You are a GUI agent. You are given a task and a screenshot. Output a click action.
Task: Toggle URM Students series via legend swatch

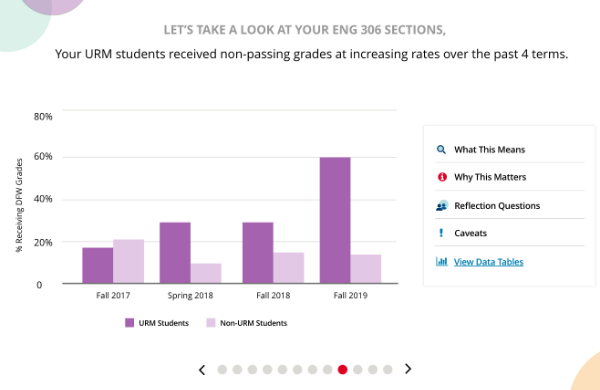pos(130,323)
